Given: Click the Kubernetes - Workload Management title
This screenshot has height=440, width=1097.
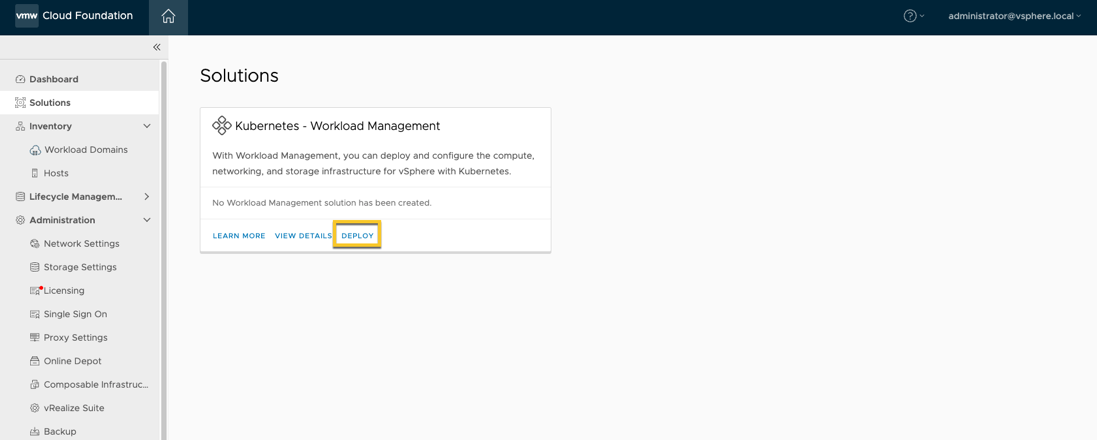Looking at the screenshot, I should coord(337,126).
